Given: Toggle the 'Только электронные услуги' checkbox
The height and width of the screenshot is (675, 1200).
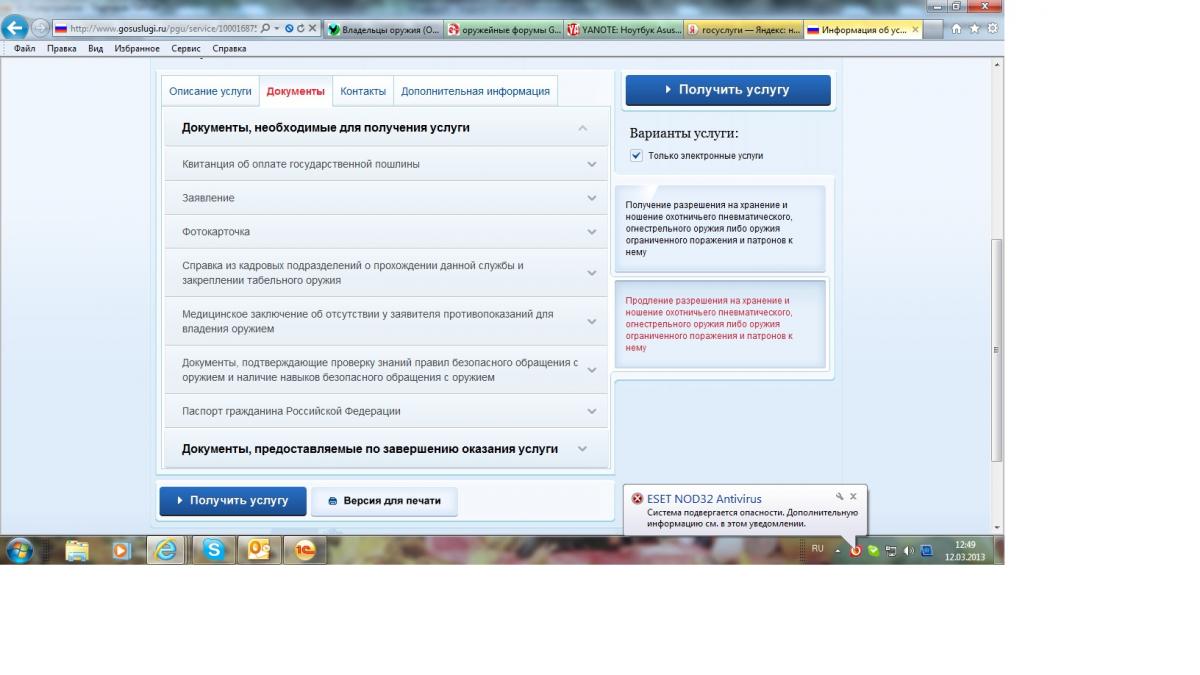Looking at the screenshot, I should coord(636,156).
